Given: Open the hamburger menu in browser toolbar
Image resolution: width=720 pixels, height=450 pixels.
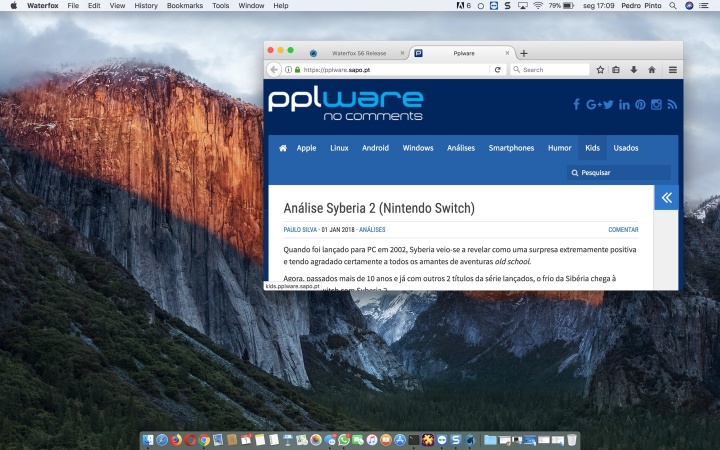Looking at the screenshot, I should [672, 70].
